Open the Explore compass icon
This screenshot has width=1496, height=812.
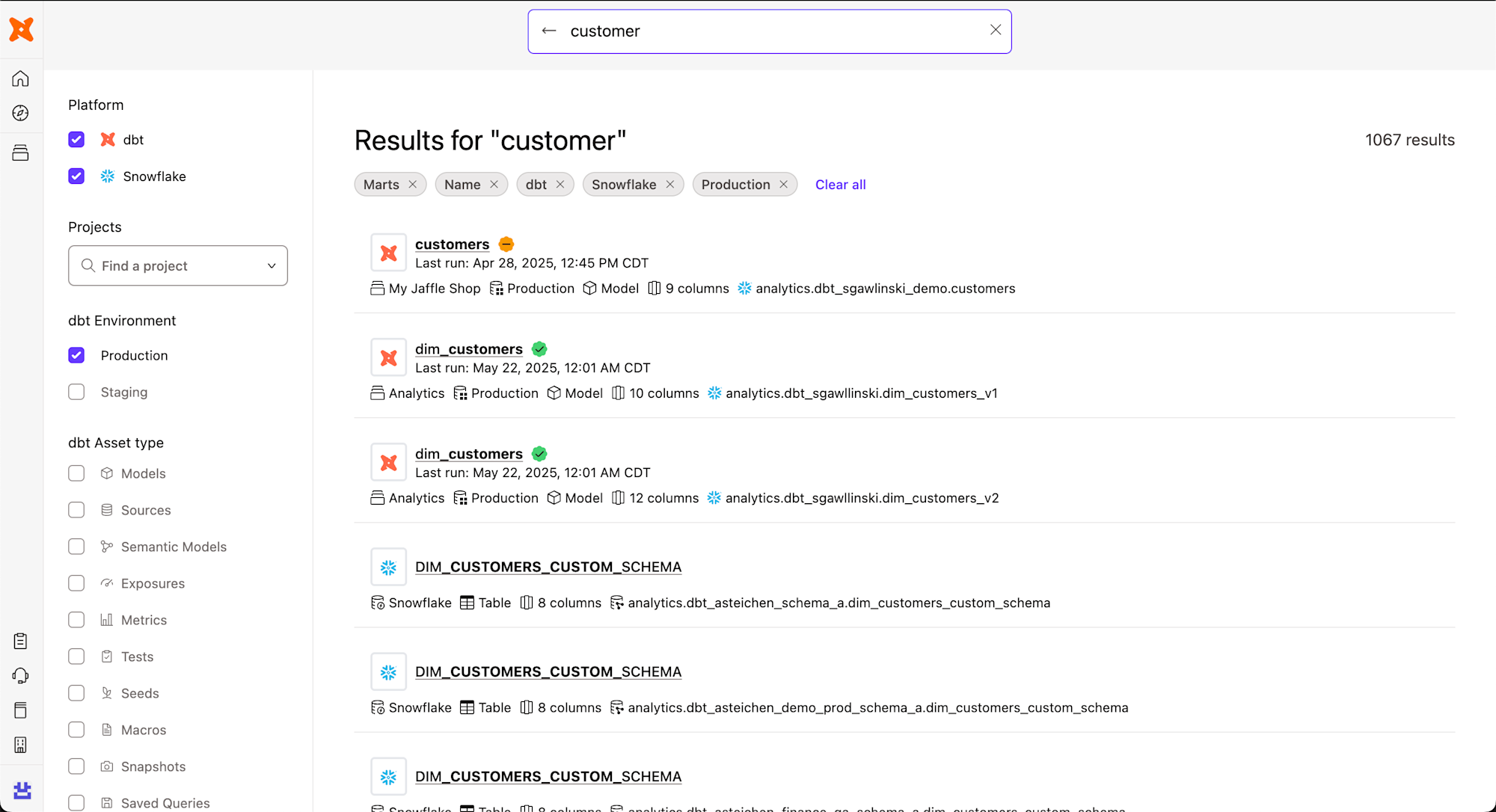(x=21, y=113)
